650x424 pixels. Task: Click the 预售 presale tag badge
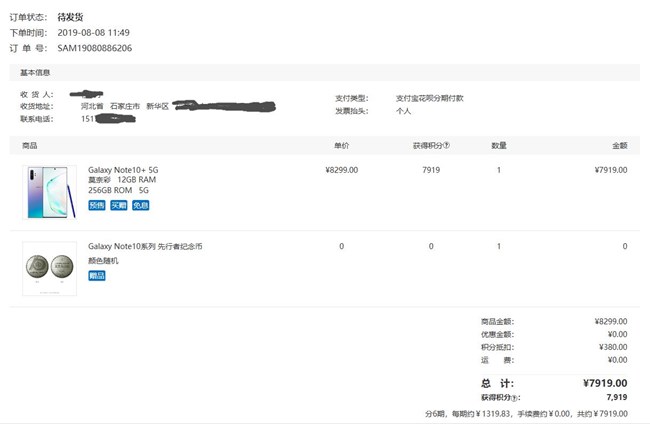[97, 205]
